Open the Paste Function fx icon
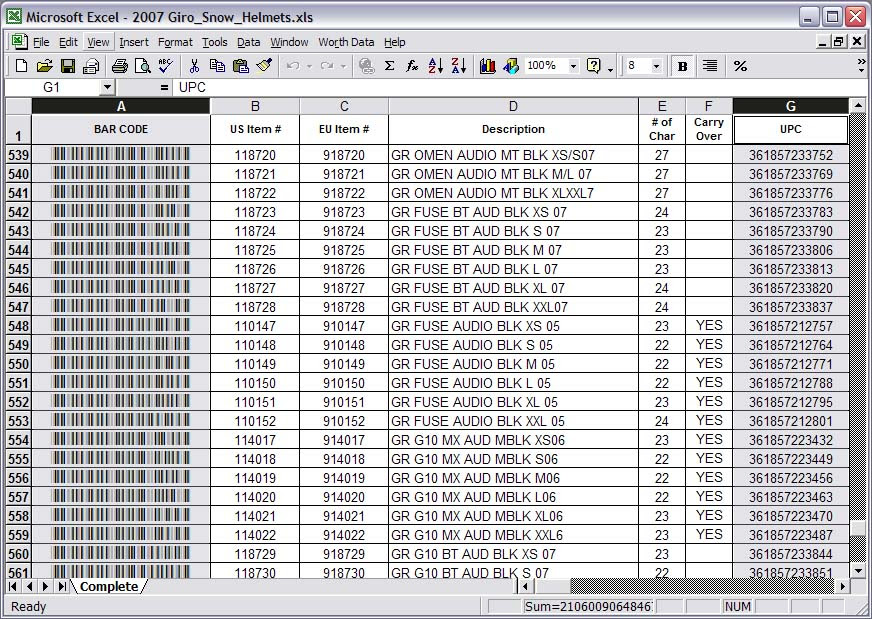This screenshot has width=872, height=619. pyautogui.click(x=412, y=66)
